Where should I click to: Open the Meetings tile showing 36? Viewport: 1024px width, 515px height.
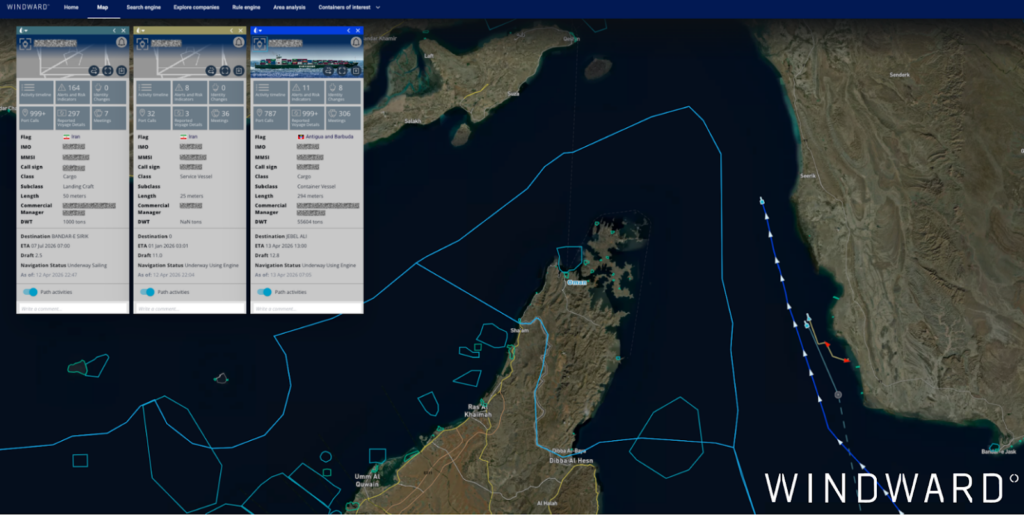point(227,117)
